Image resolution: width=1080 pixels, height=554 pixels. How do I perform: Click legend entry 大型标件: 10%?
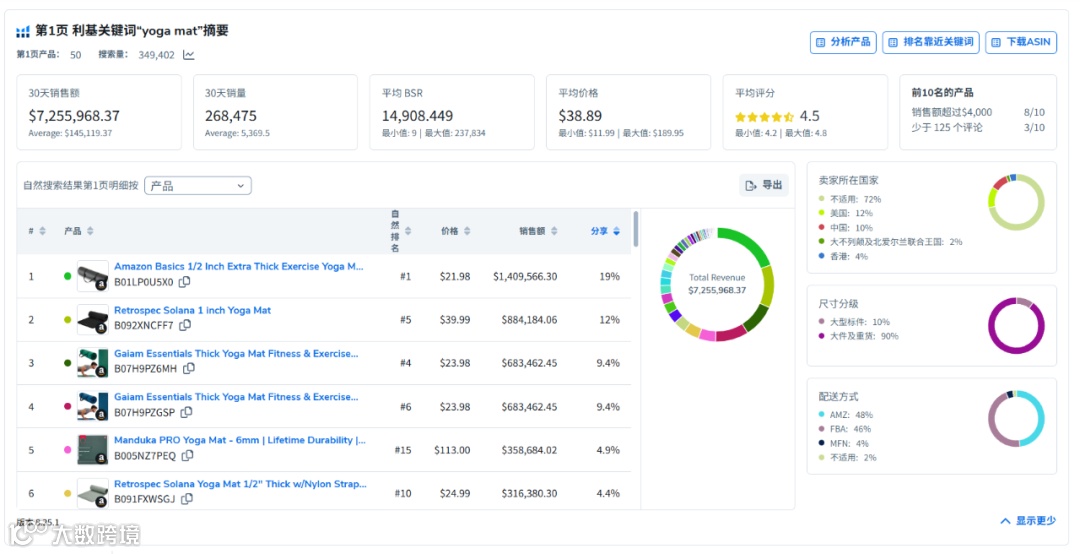854,322
